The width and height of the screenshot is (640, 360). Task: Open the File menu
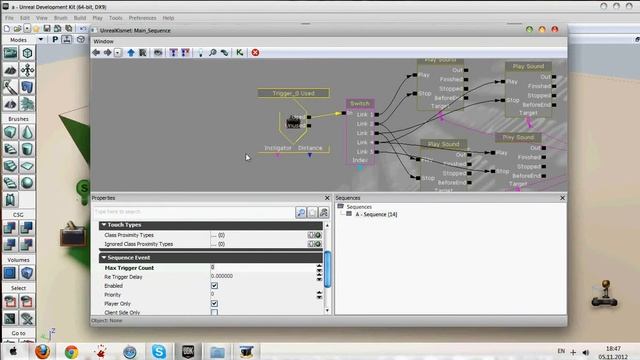pyautogui.click(x=9, y=18)
